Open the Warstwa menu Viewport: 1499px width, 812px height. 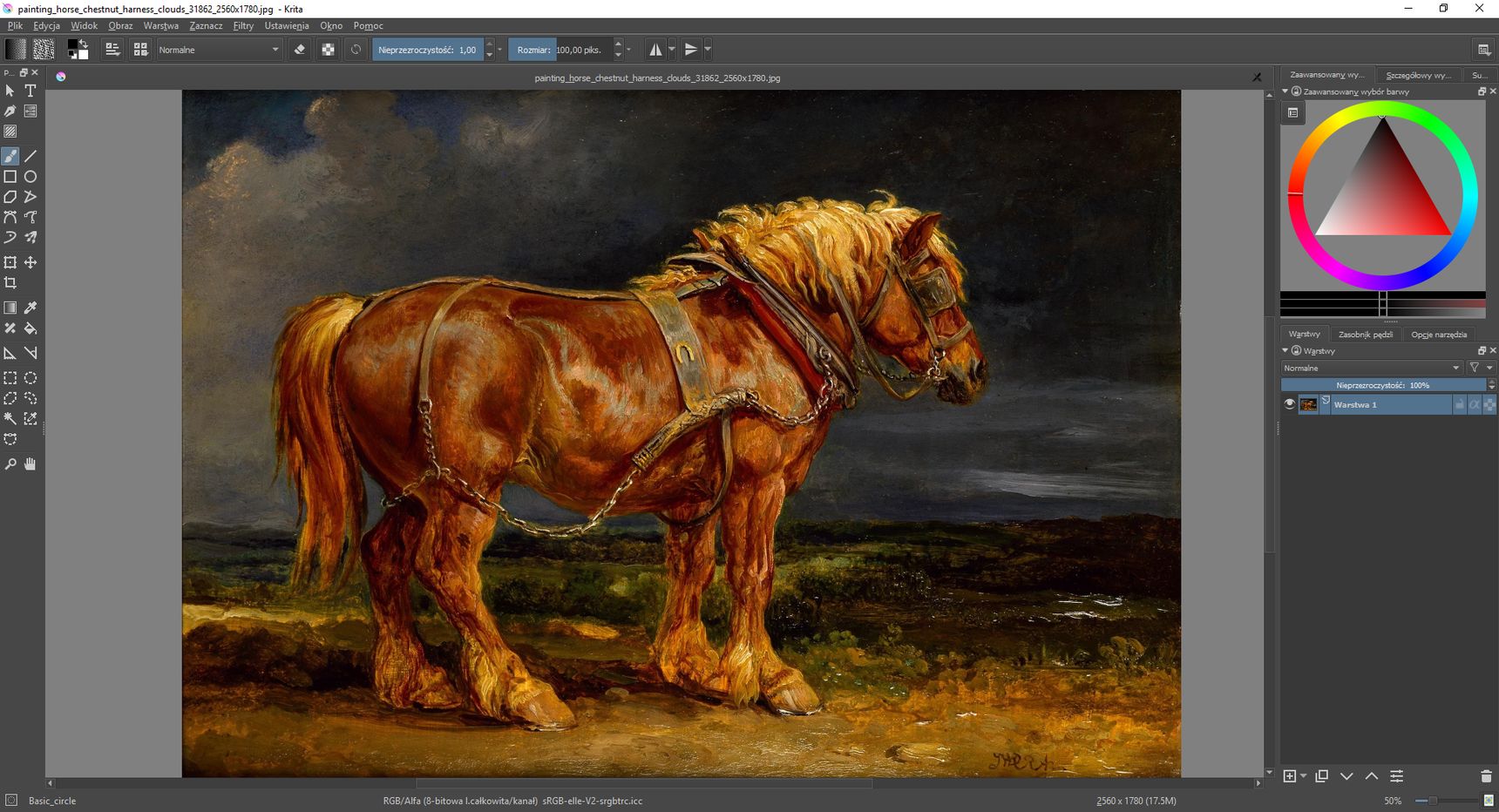tap(161, 25)
